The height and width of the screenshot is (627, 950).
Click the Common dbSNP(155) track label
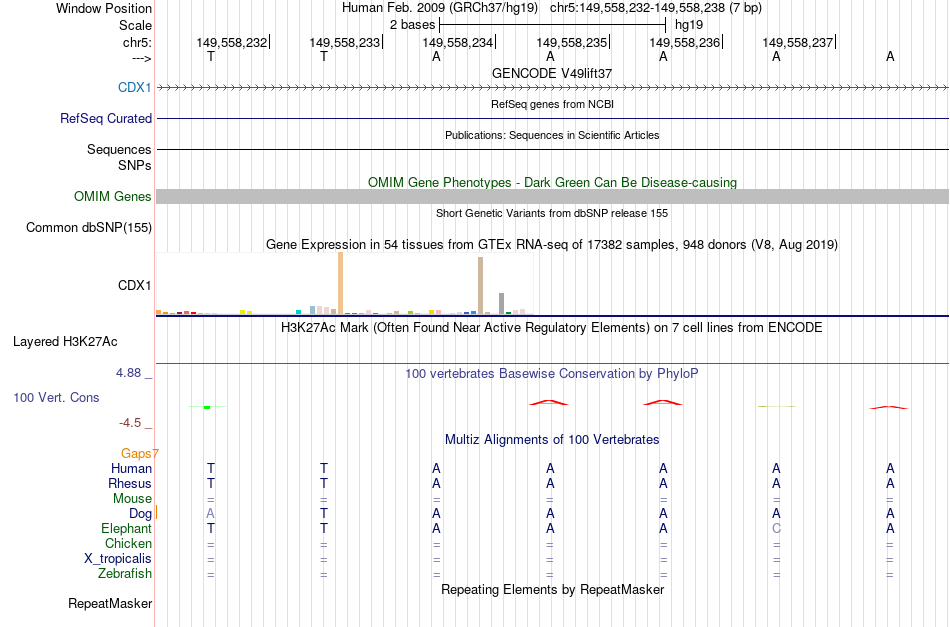[x=89, y=227]
